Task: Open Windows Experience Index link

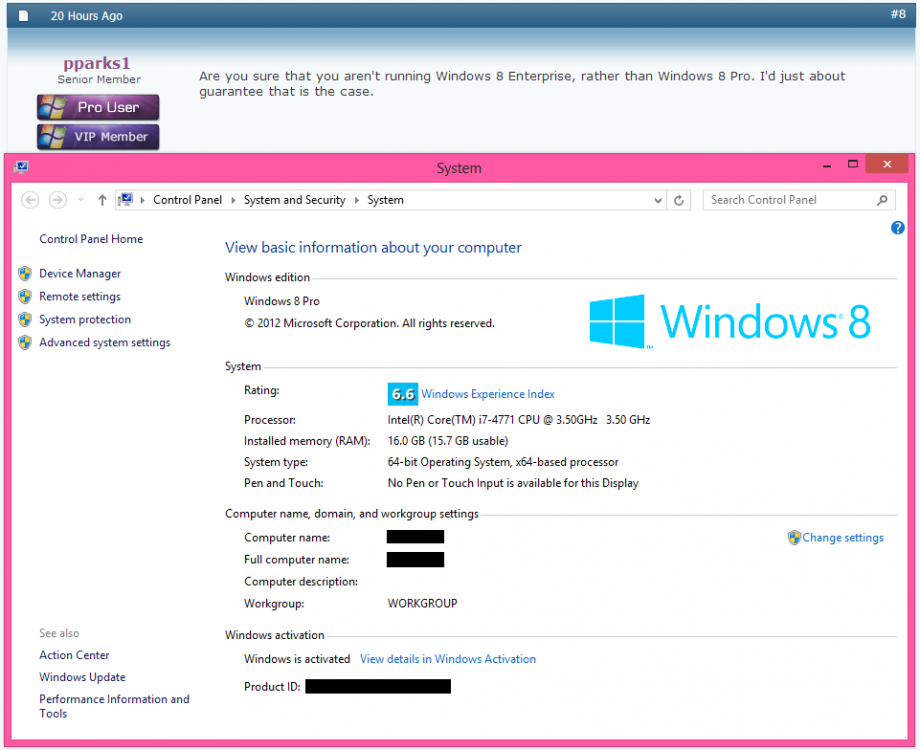Action: coord(488,394)
